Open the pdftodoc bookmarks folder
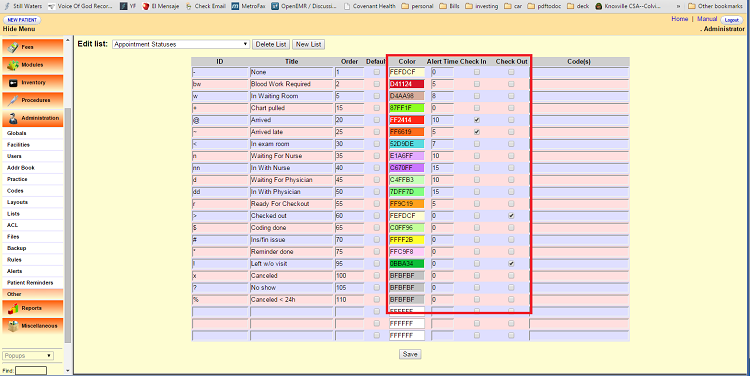 coord(544,6)
